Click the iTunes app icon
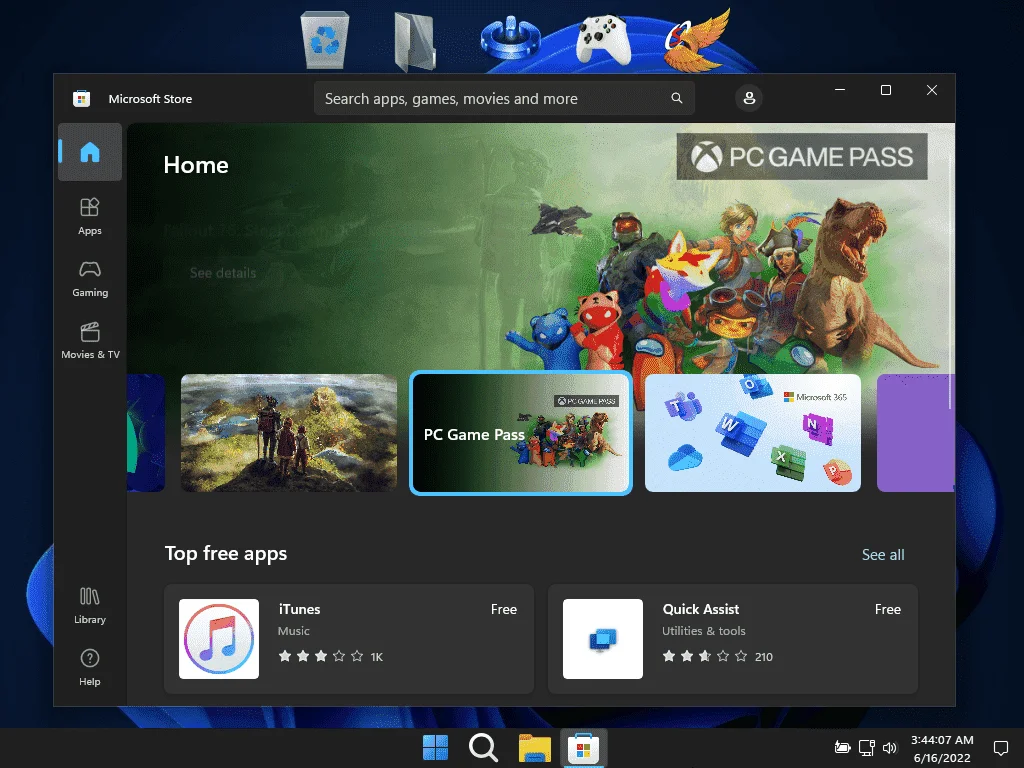 click(x=219, y=639)
